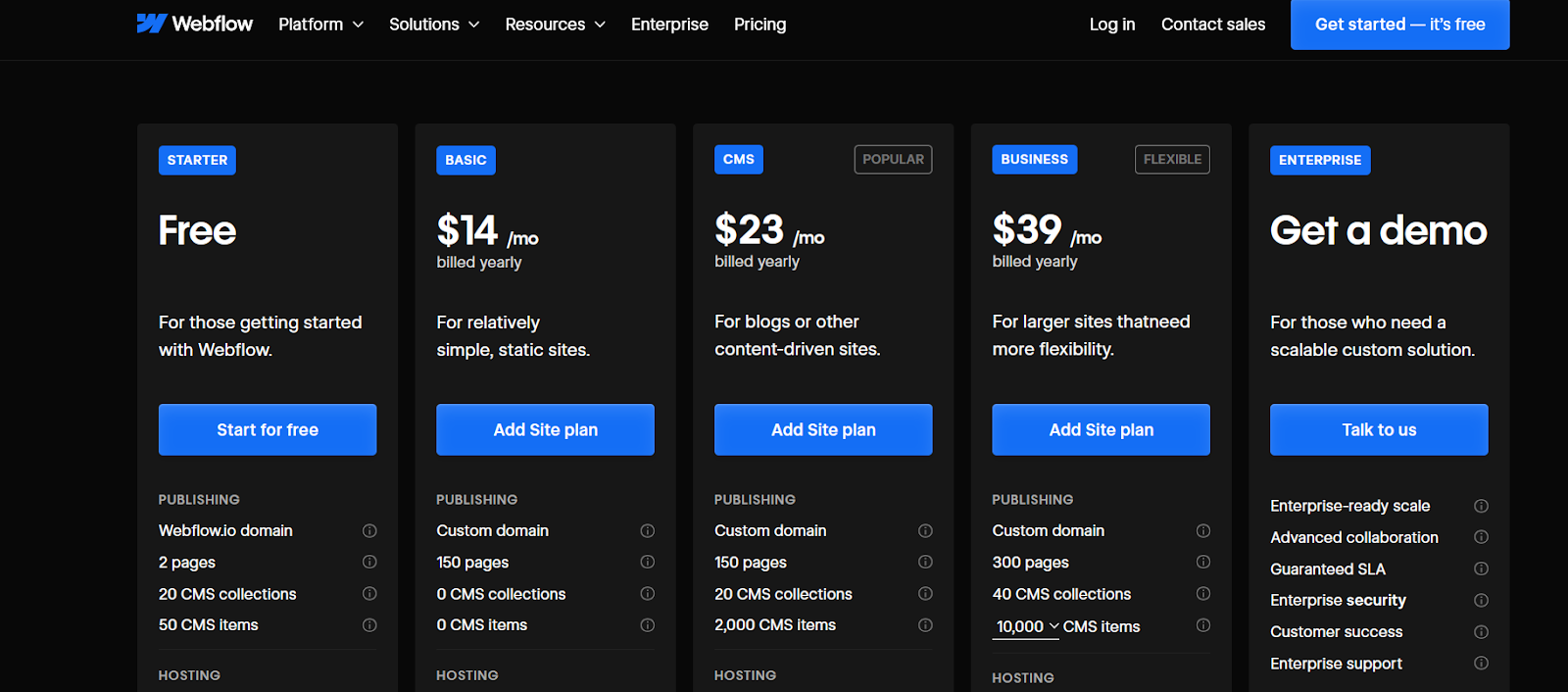The image size is (1568, 692).
Task: Click the POPULAR tag
Action: point(893,159)
